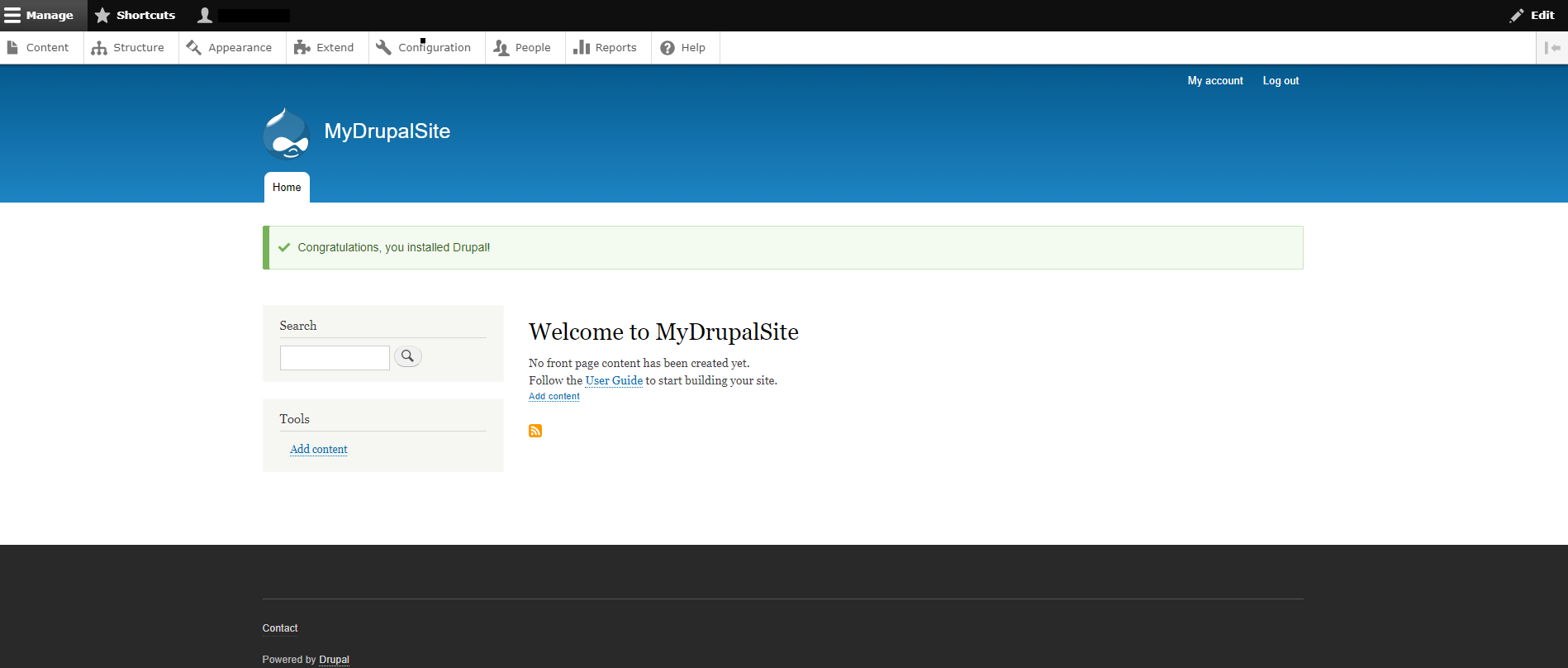Open the Shortcuts star menu
Image resolution: width=1568 pixels, height=668 pixels.
point(135,16)
